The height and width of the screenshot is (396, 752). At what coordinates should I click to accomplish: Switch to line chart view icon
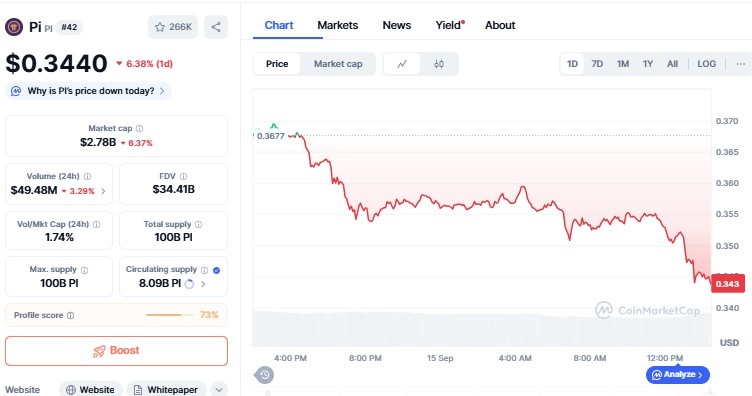(x=402, y=64)
